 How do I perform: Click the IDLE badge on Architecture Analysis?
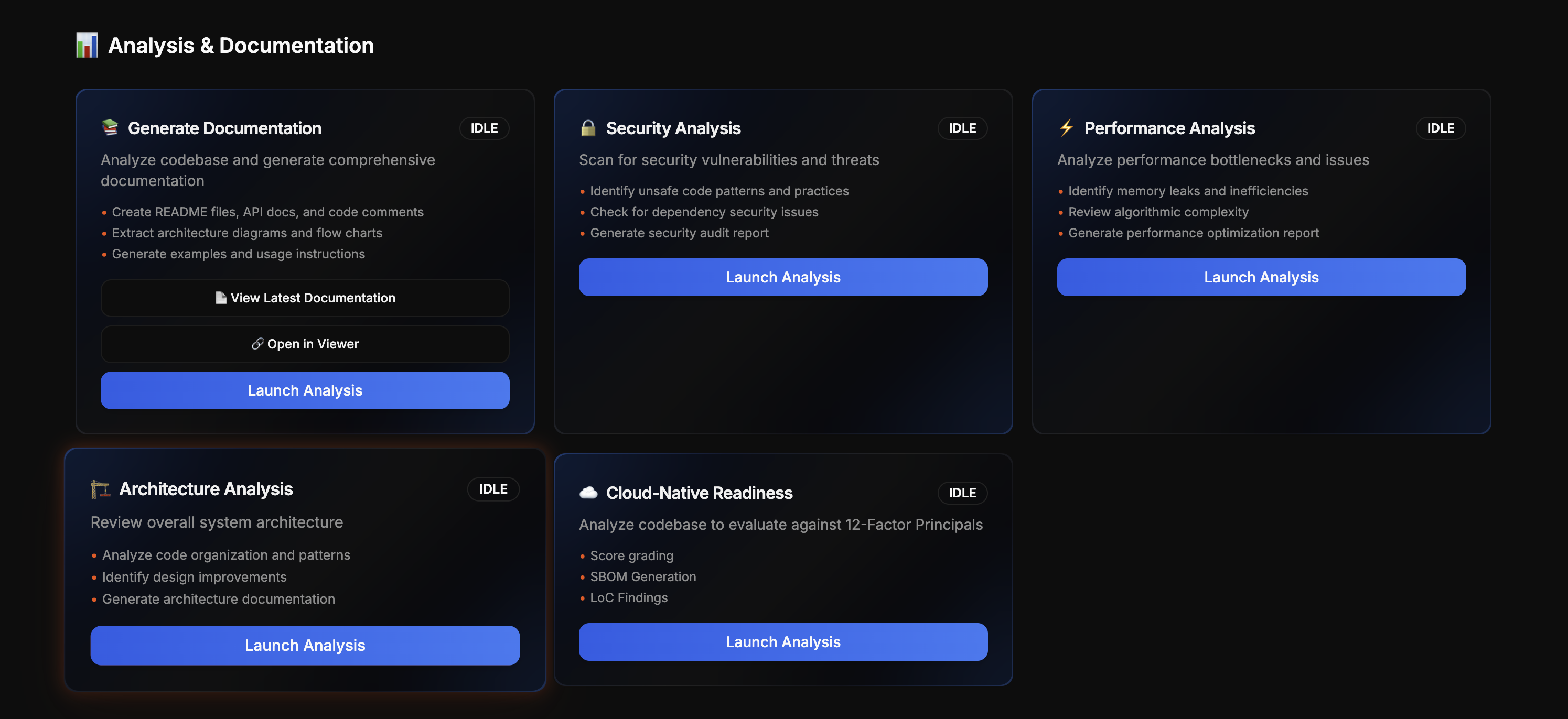click(x=493, y=488)
